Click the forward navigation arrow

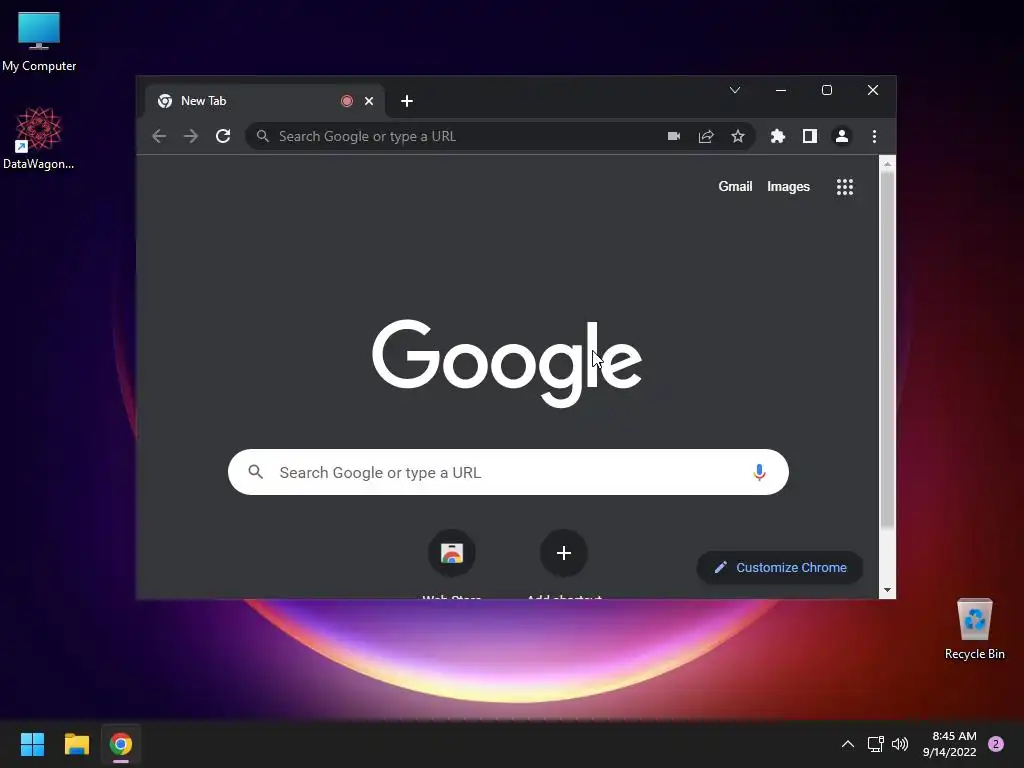191,136
